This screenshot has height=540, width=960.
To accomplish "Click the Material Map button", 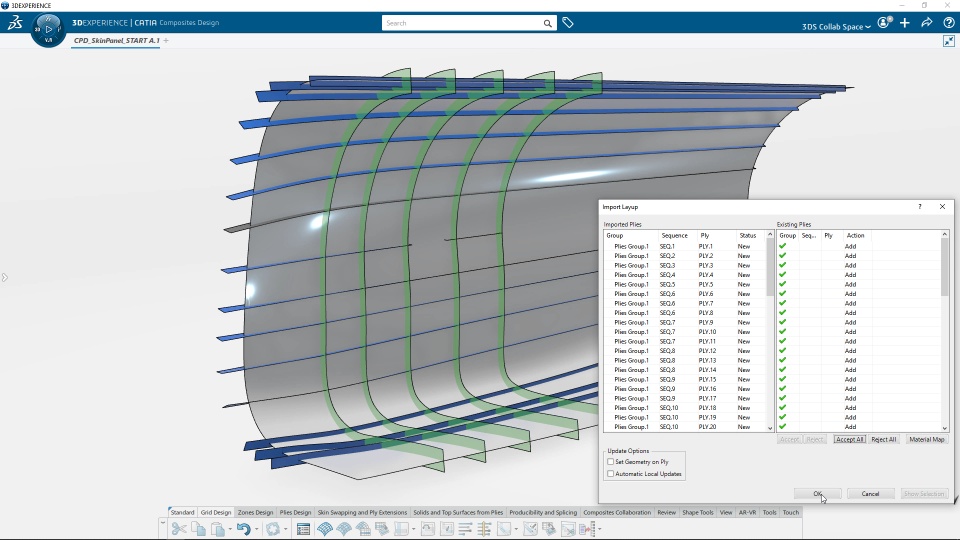I will (926, 439).
